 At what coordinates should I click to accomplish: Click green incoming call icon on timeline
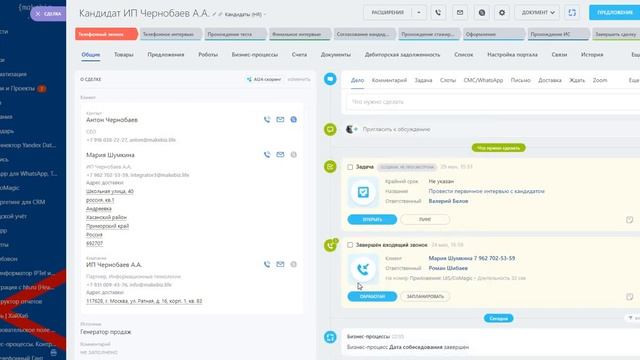[330, 245]
